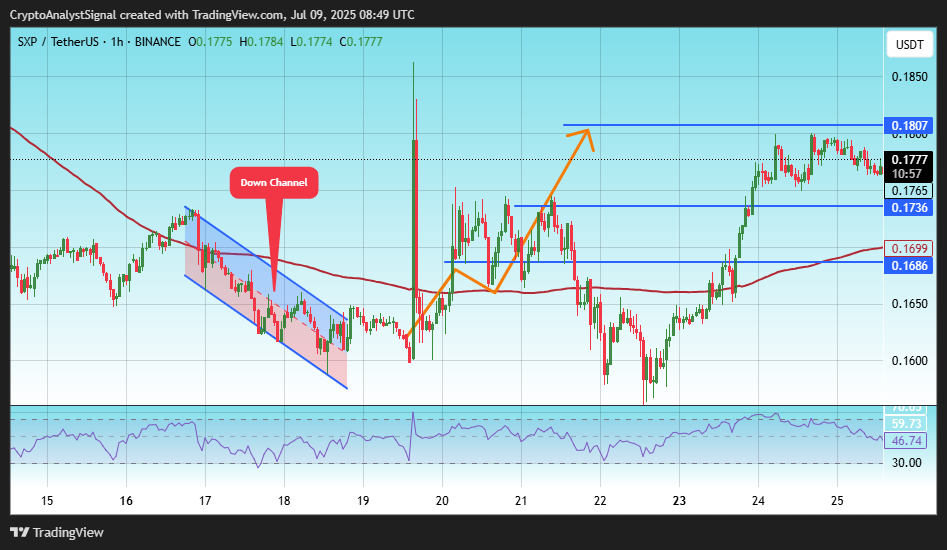The height and width of the screenshot is (550, 947).
Task: Click the 0.1686 blue level price label
Action: (x=908, y=265)
